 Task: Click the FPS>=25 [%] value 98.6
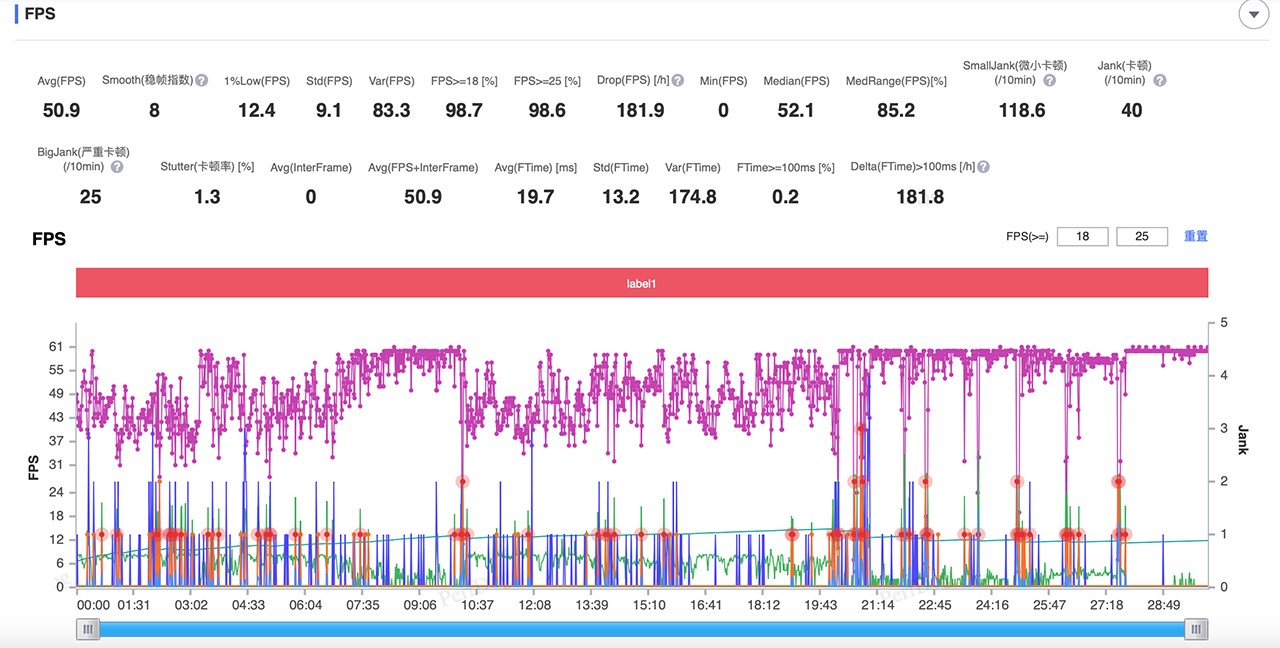point(547,110)
